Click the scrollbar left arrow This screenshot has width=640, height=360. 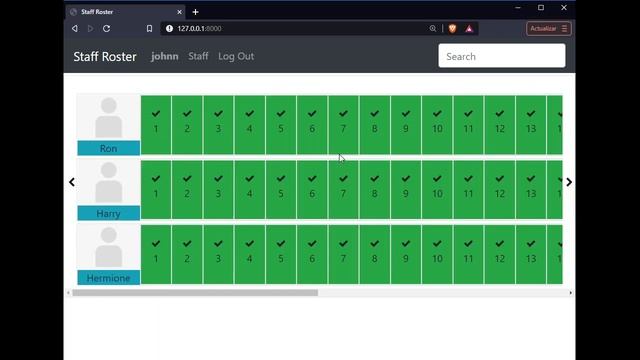click(69, 293)
